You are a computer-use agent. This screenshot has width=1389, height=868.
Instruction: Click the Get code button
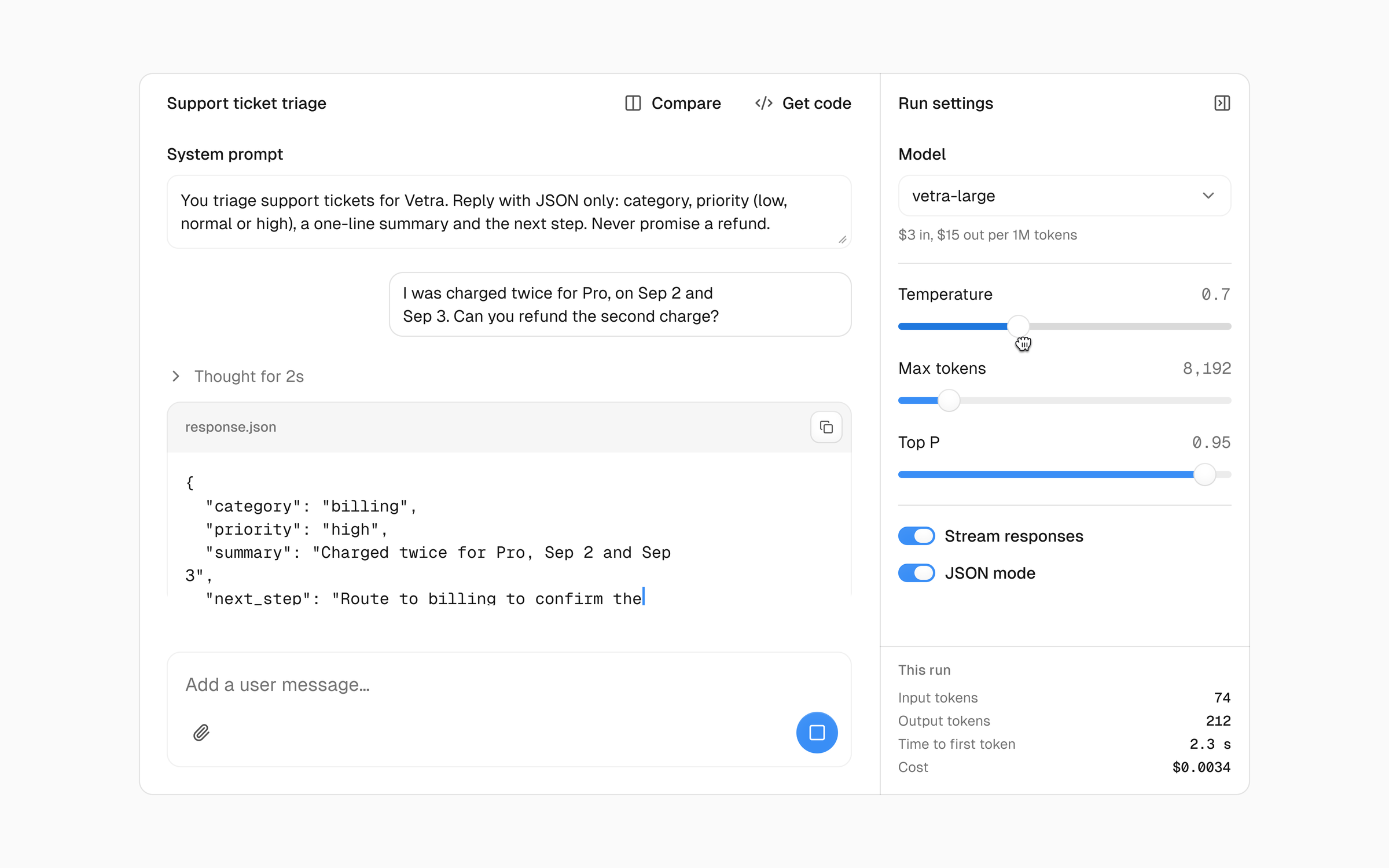(803, 103)
